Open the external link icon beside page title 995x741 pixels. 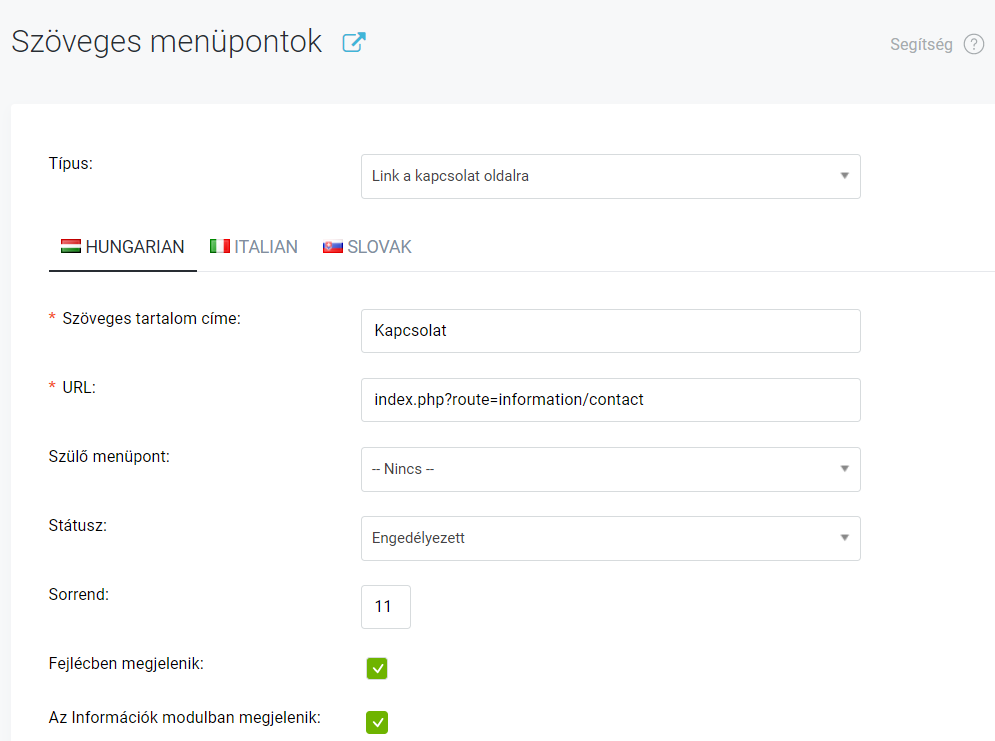click(x=354, y=42)
